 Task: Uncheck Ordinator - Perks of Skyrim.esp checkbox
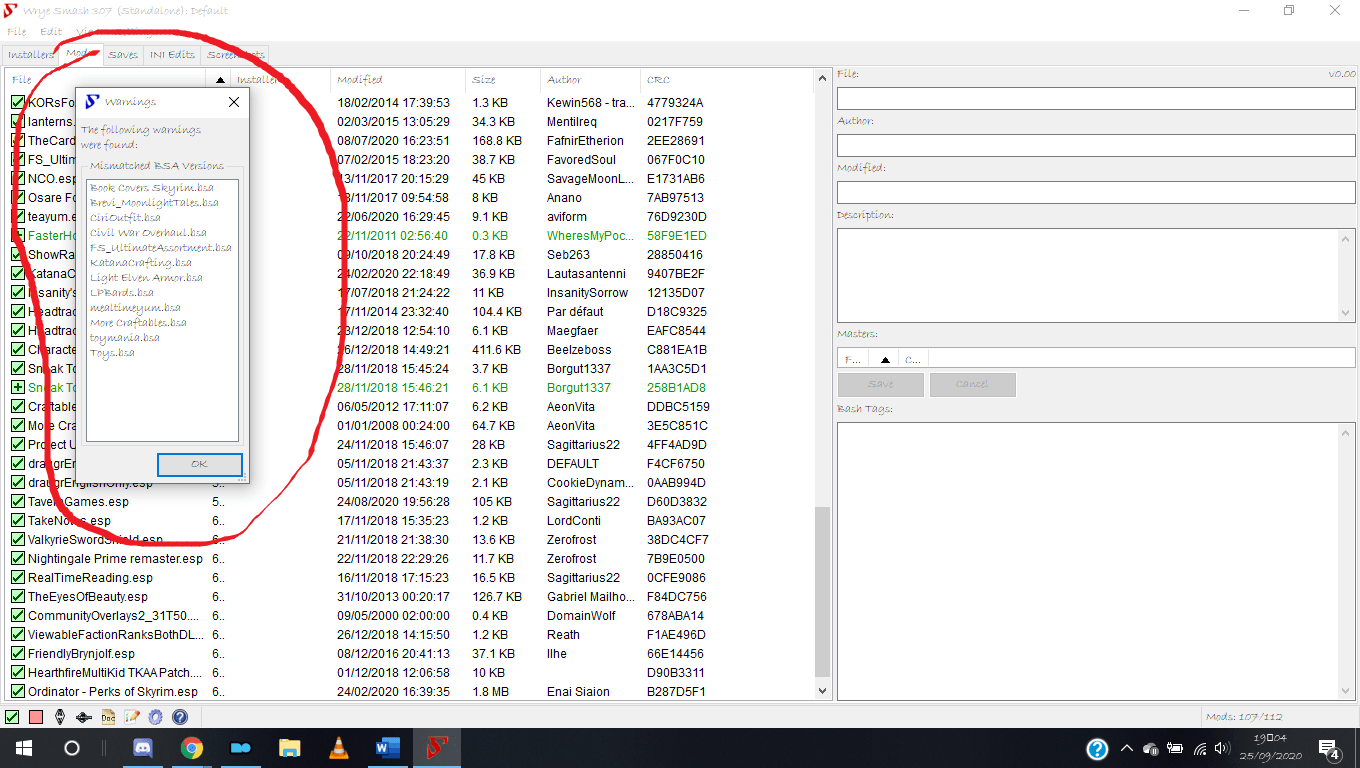[x=17, y=691]
